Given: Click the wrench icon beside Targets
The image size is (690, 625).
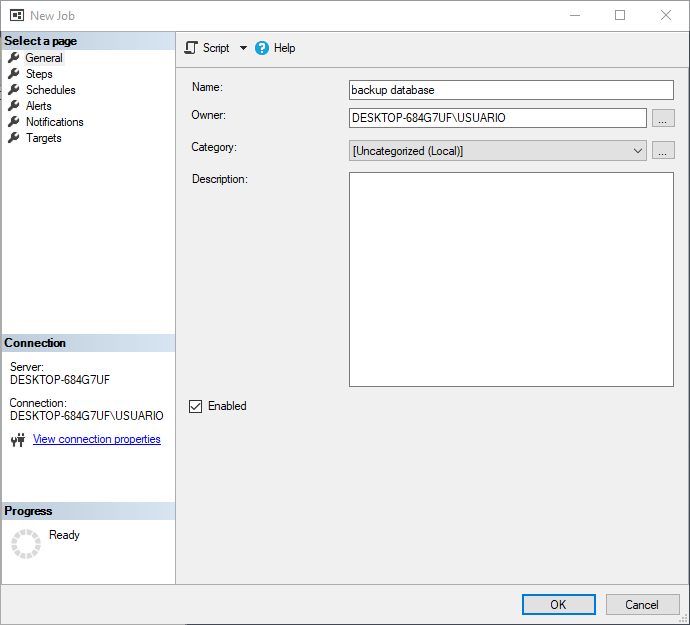Looking at the screenshot, I should tap(14, 138).
